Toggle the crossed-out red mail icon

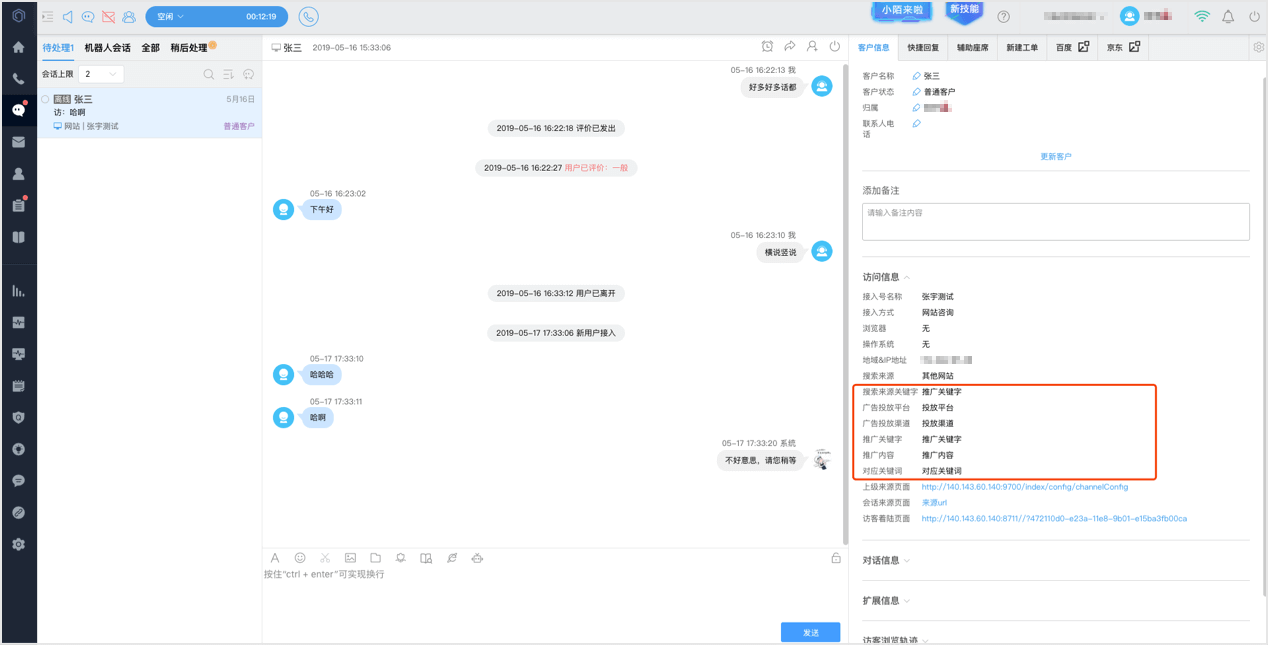click(108, 17)
